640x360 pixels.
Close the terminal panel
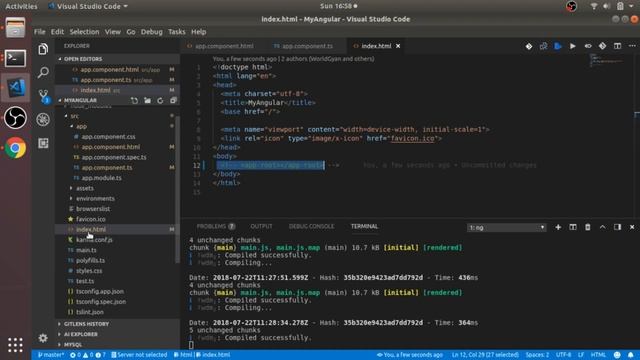[632, 227]
